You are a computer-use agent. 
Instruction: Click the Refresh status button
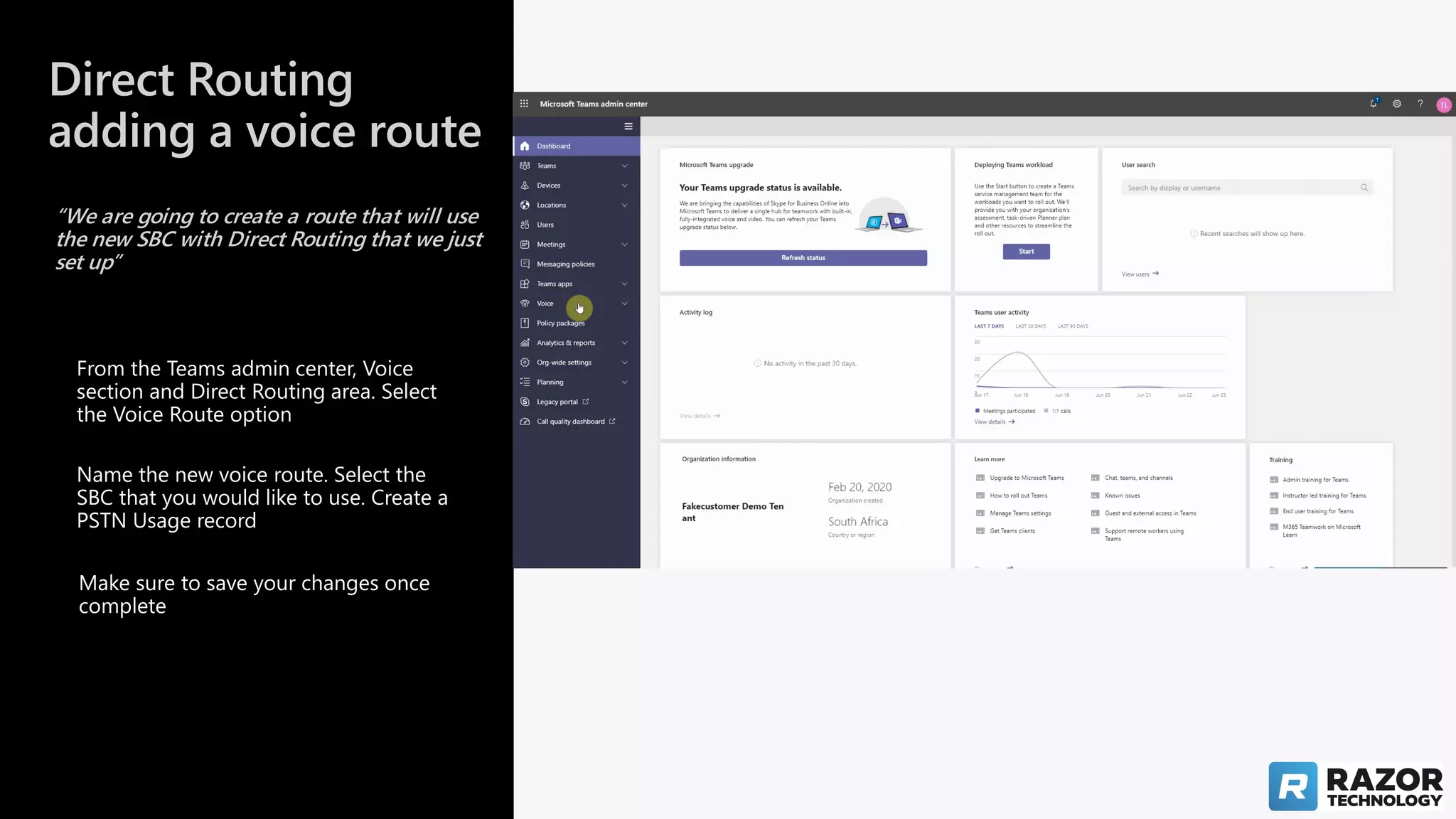point(803,258)
